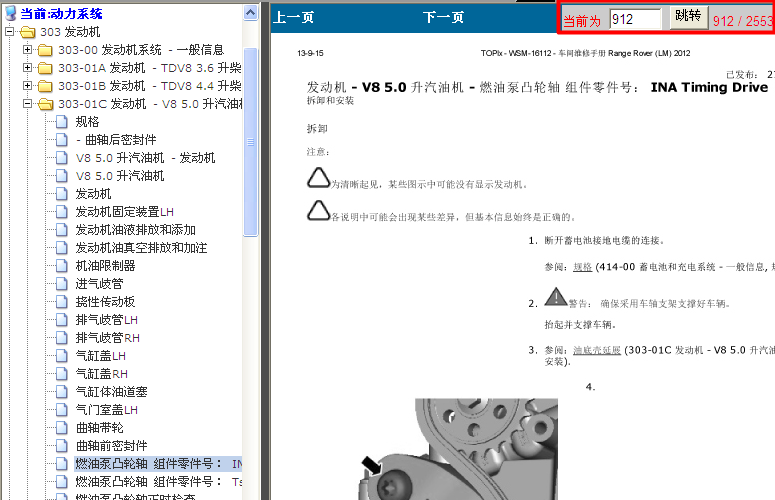Viewport: 775px width, 500px height.
Task: Follow the 油底壳延展 link in step 3
Action: click(597, 350)
